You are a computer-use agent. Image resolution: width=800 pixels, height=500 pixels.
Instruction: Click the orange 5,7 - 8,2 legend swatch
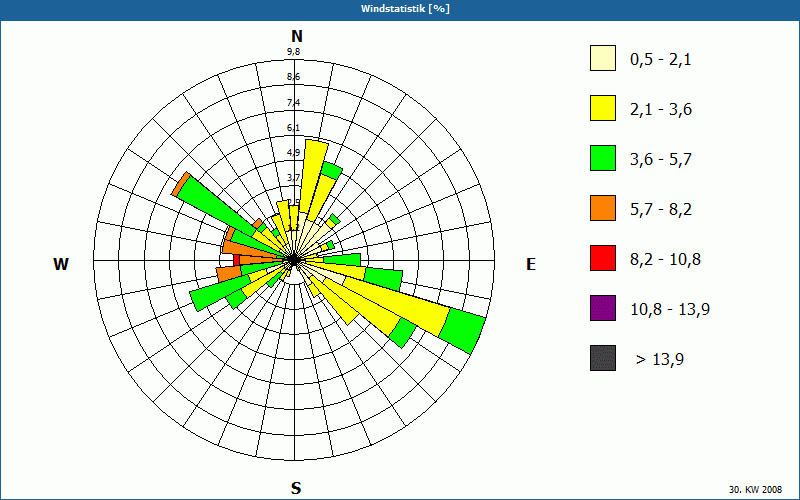(x=603, y=208)
